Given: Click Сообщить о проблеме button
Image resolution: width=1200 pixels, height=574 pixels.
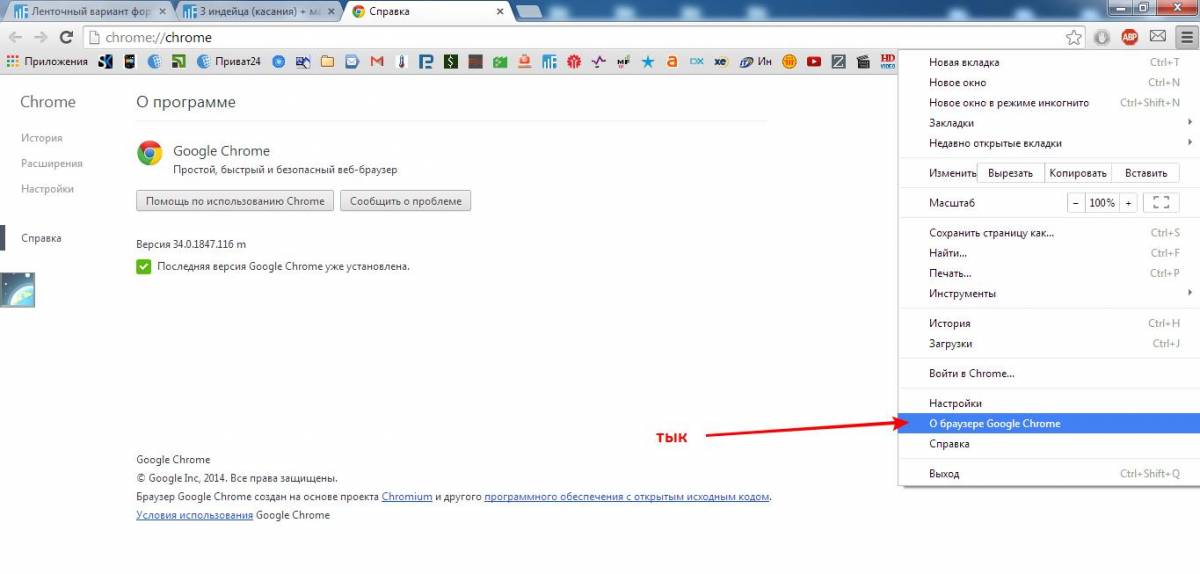Looking at the screenshot, I should (x=405, y=201).
